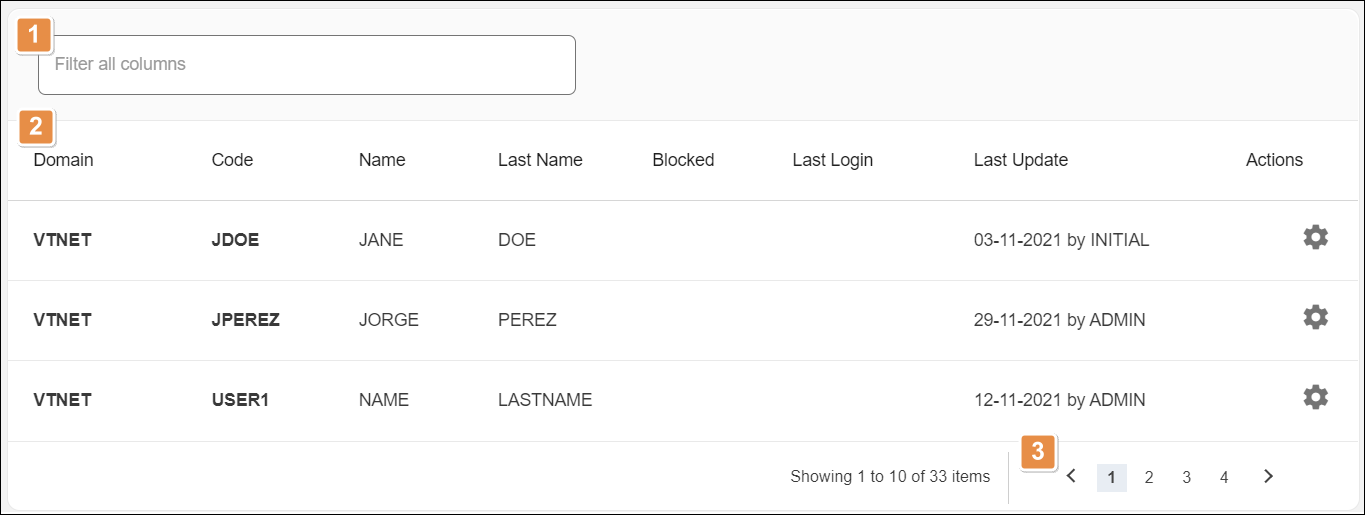Jump to page 4 of results

[1224, 478]
